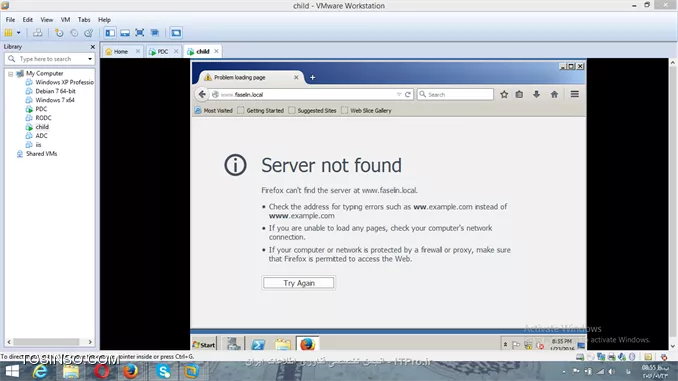Image resolution: width=678 pixels, height=381 pixels.
Task: Open Firefox downloads arrow icon
Action: pyautogui.click(x=536, y=94)
